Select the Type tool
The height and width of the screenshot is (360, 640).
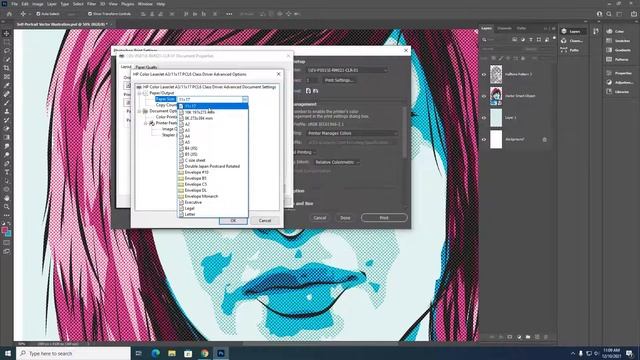click(x=7, y=172)
